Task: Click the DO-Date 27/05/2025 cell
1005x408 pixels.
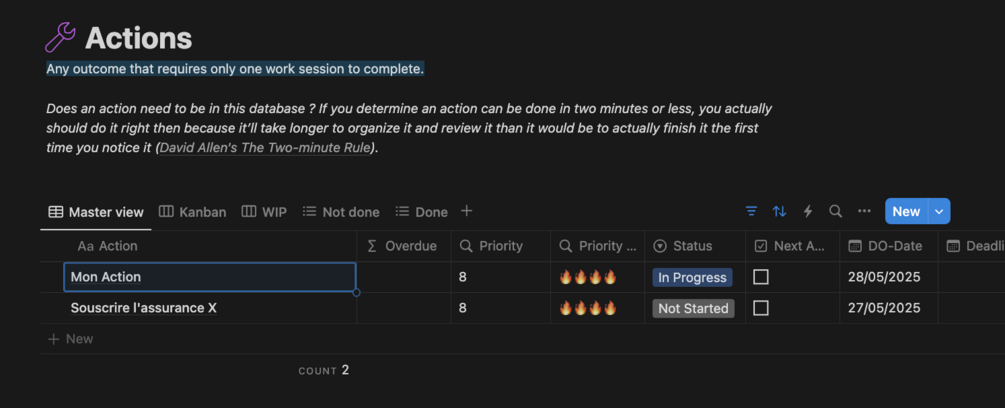Action: coord(882,308)
